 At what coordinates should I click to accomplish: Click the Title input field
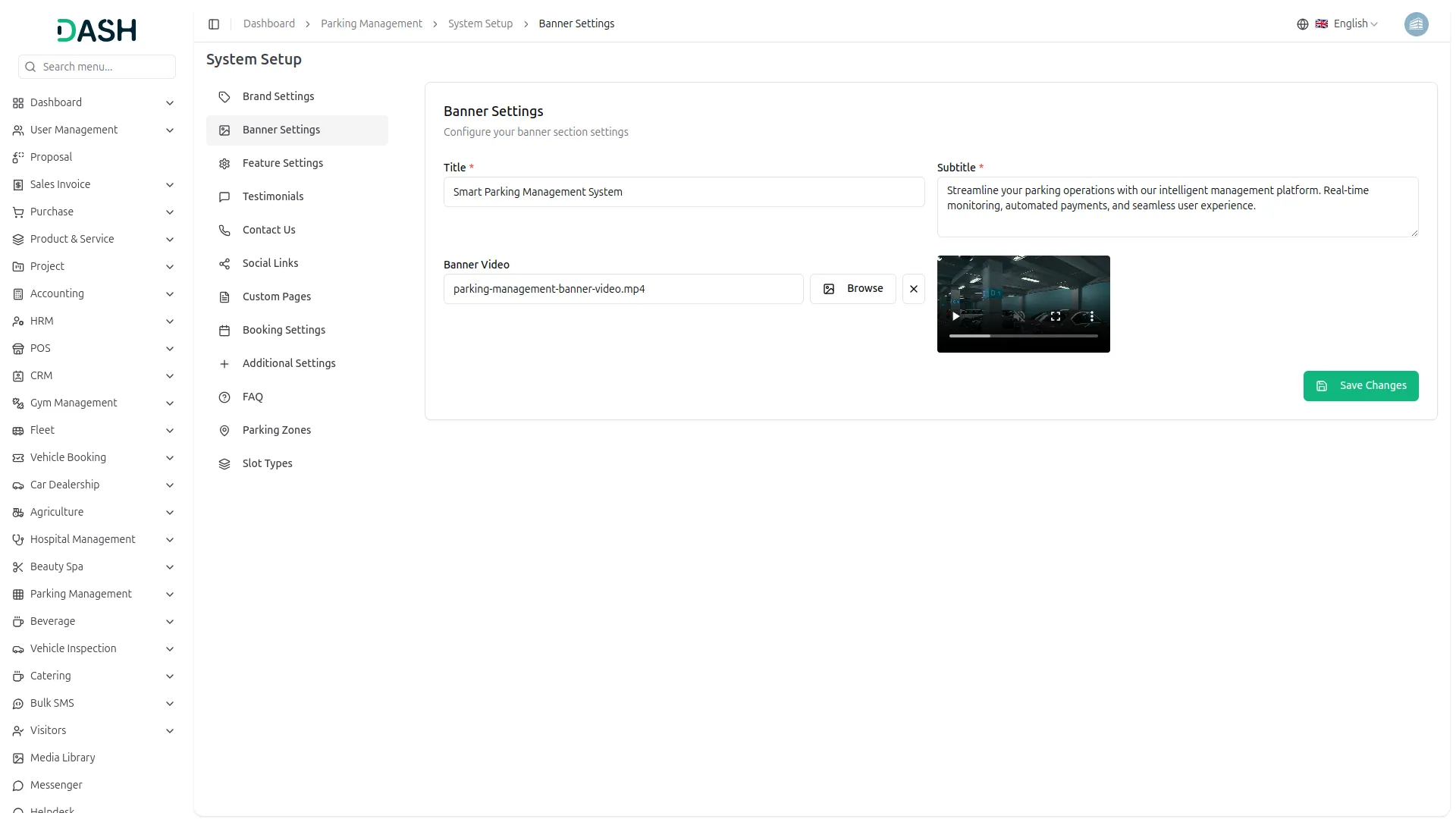(x=683, y=192)
